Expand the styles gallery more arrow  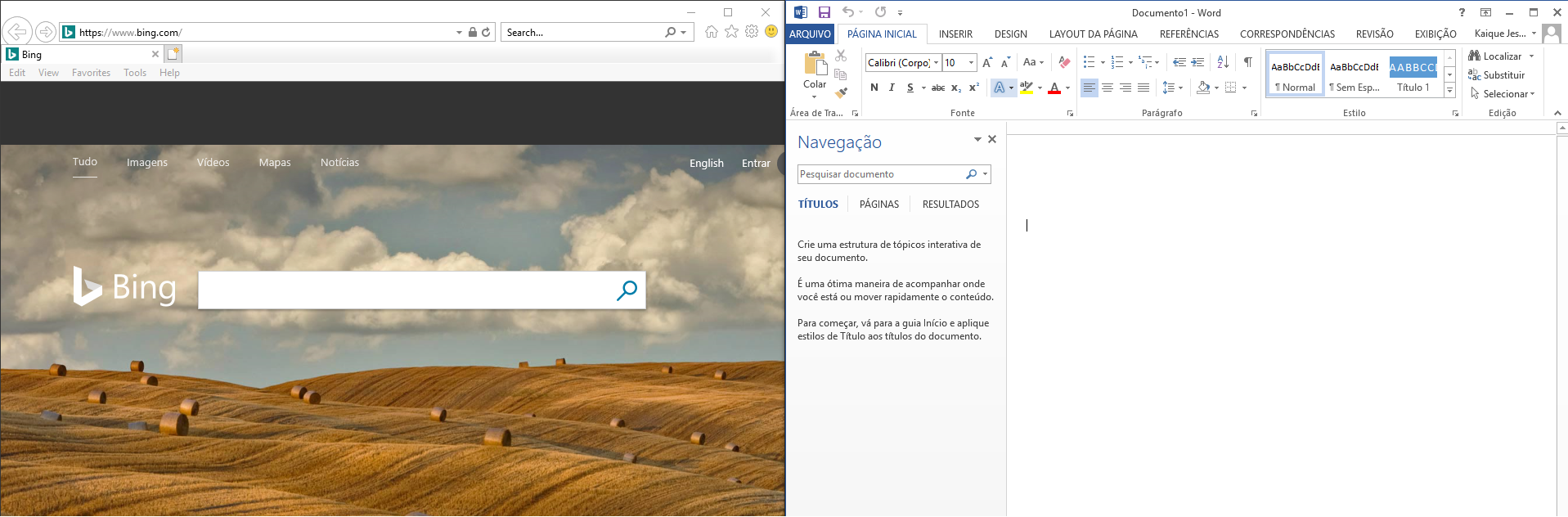[1449, 91]
